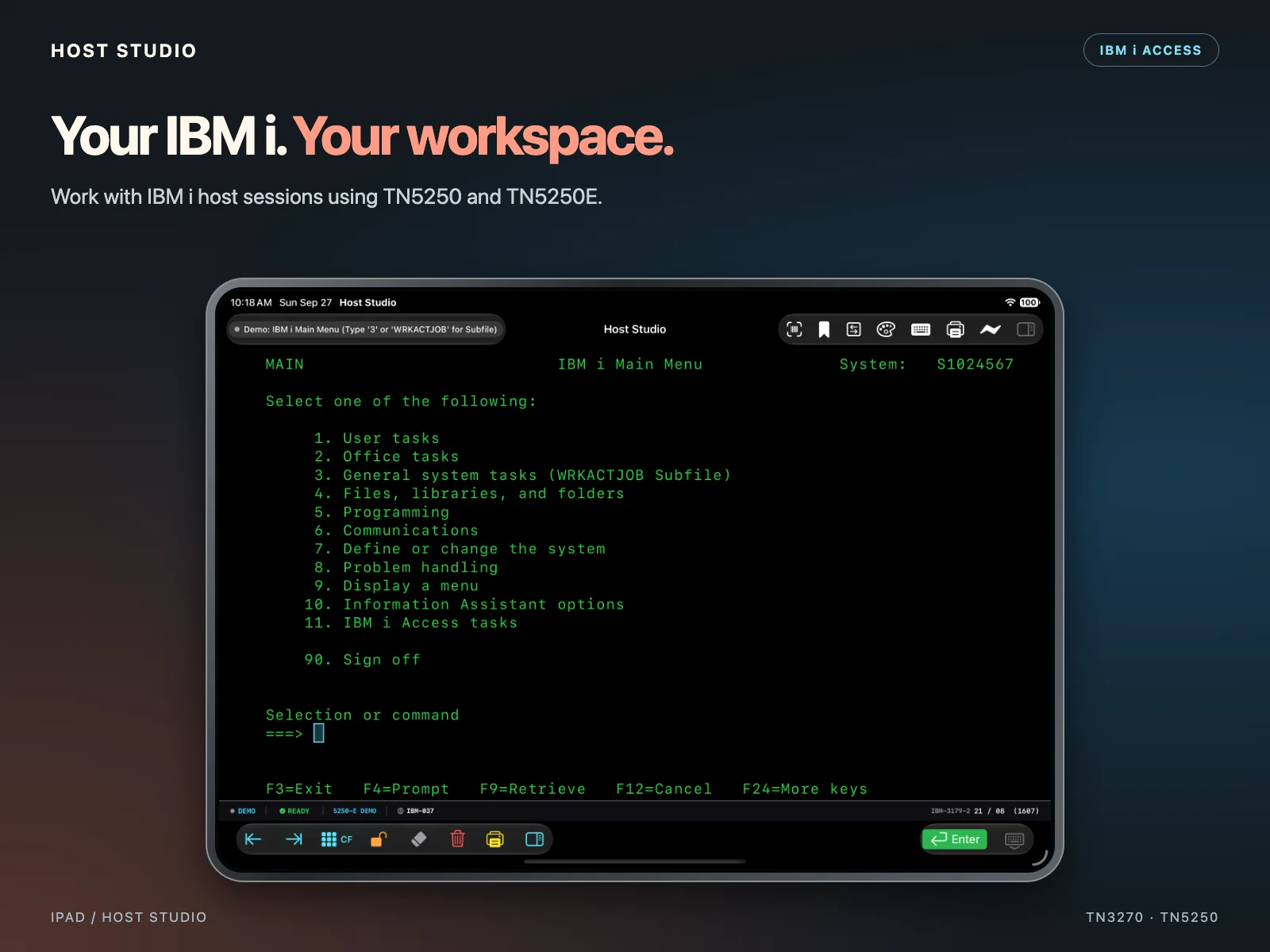Click the F12=Cancel function key
Viewport: 1270px width, 952px height.
pyautogui.click(x=664, y=789)
